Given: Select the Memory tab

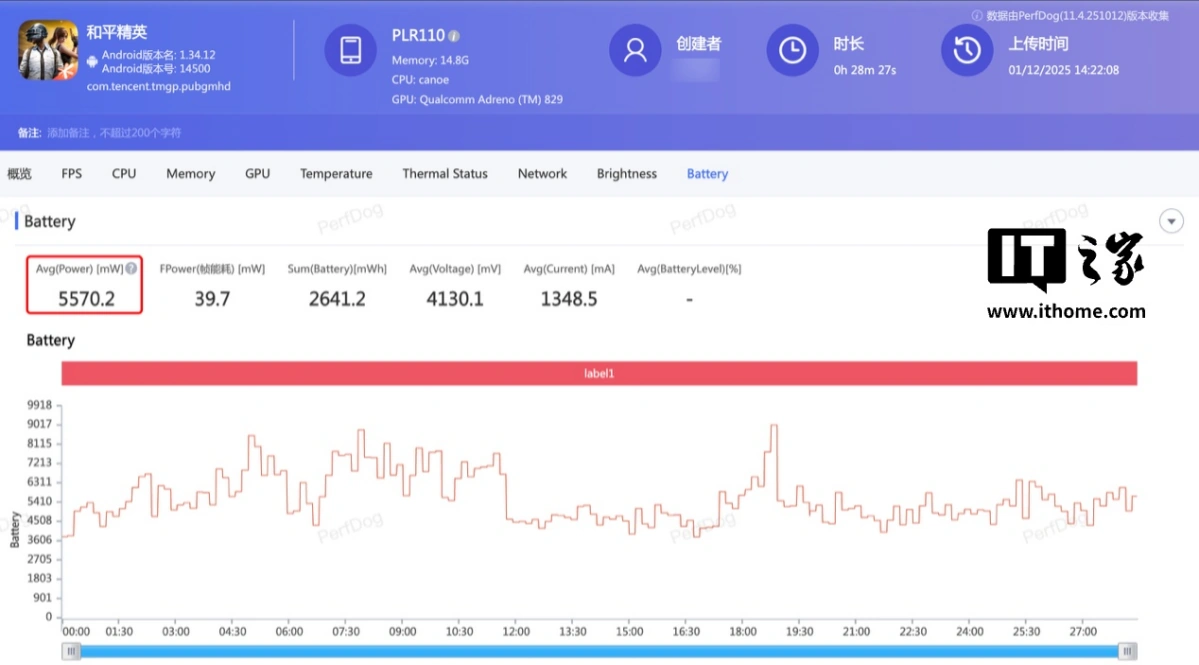Looking at the screenshot, I should (x=190, y=174).
